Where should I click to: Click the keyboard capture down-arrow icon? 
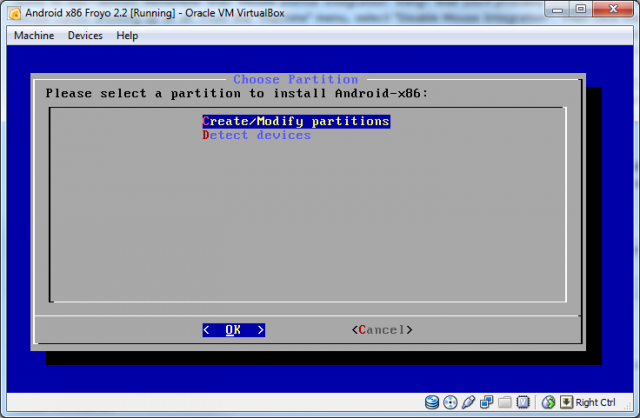coord(566,402)
